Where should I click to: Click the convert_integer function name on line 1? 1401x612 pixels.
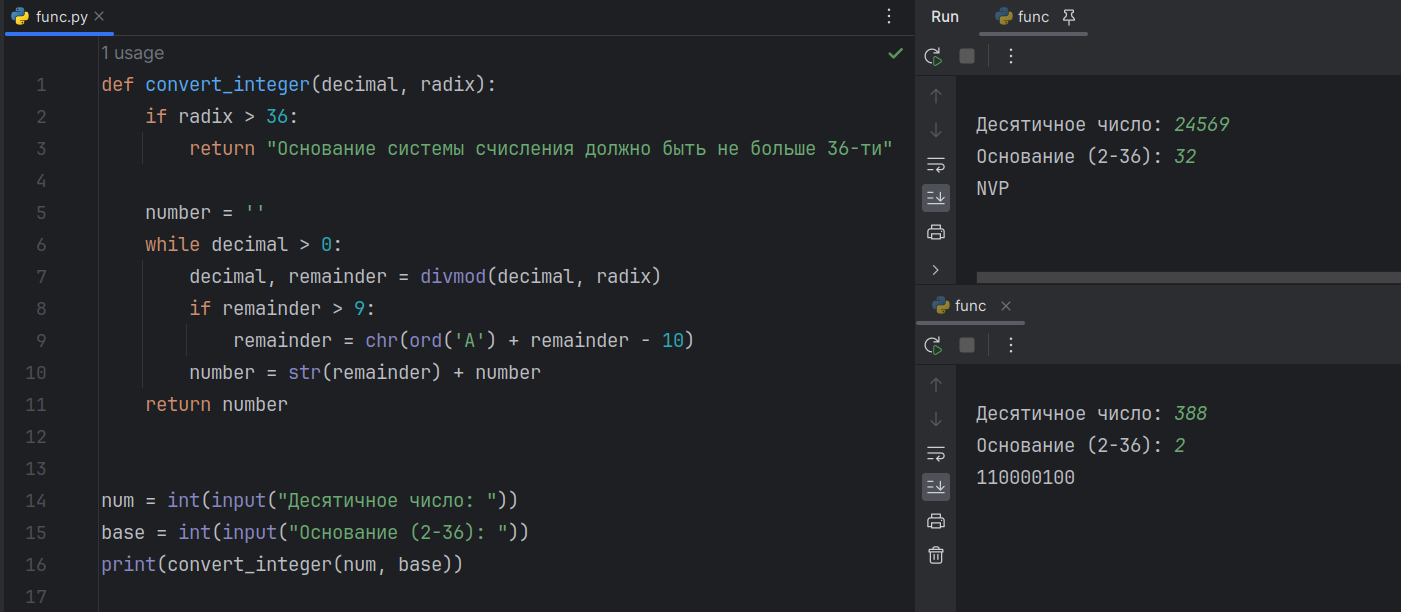(x=227, y=85)
